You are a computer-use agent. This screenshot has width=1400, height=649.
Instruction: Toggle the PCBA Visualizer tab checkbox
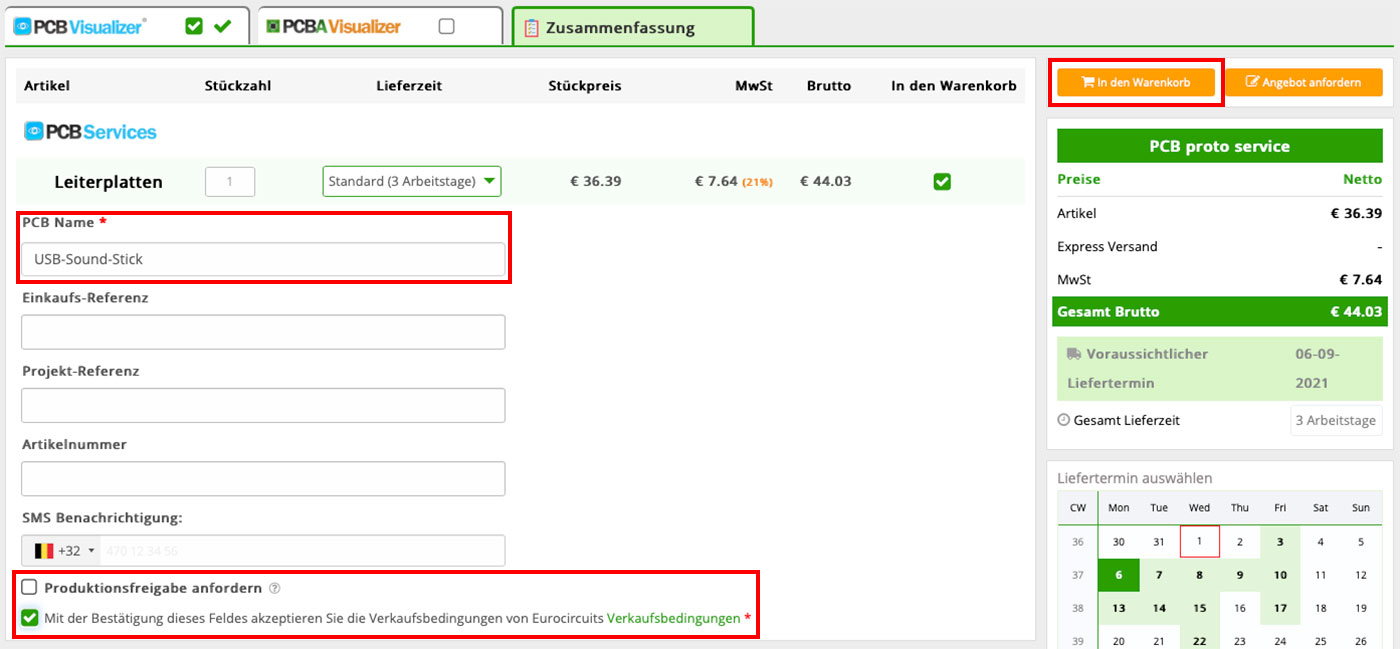[446, 27]
